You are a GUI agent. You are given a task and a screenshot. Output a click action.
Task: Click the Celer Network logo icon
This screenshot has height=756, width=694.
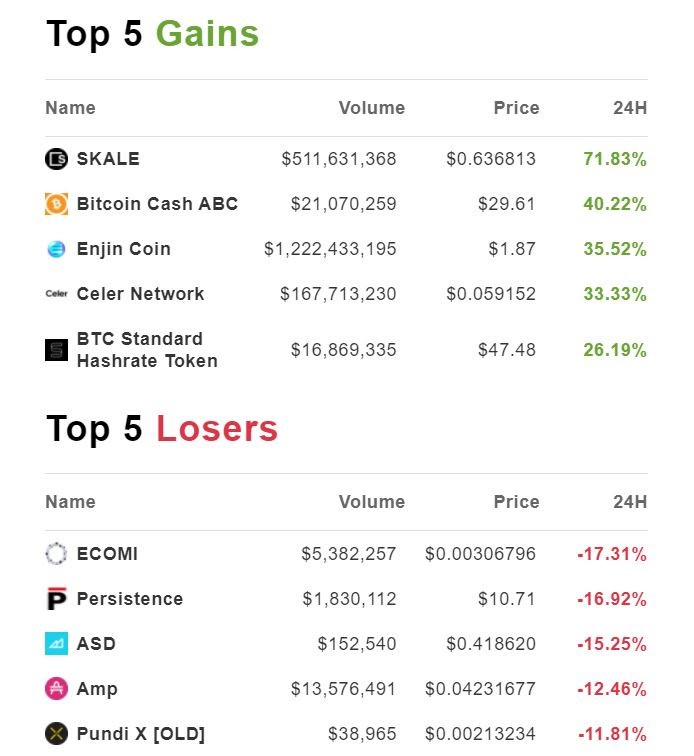[x=56, y=294]
